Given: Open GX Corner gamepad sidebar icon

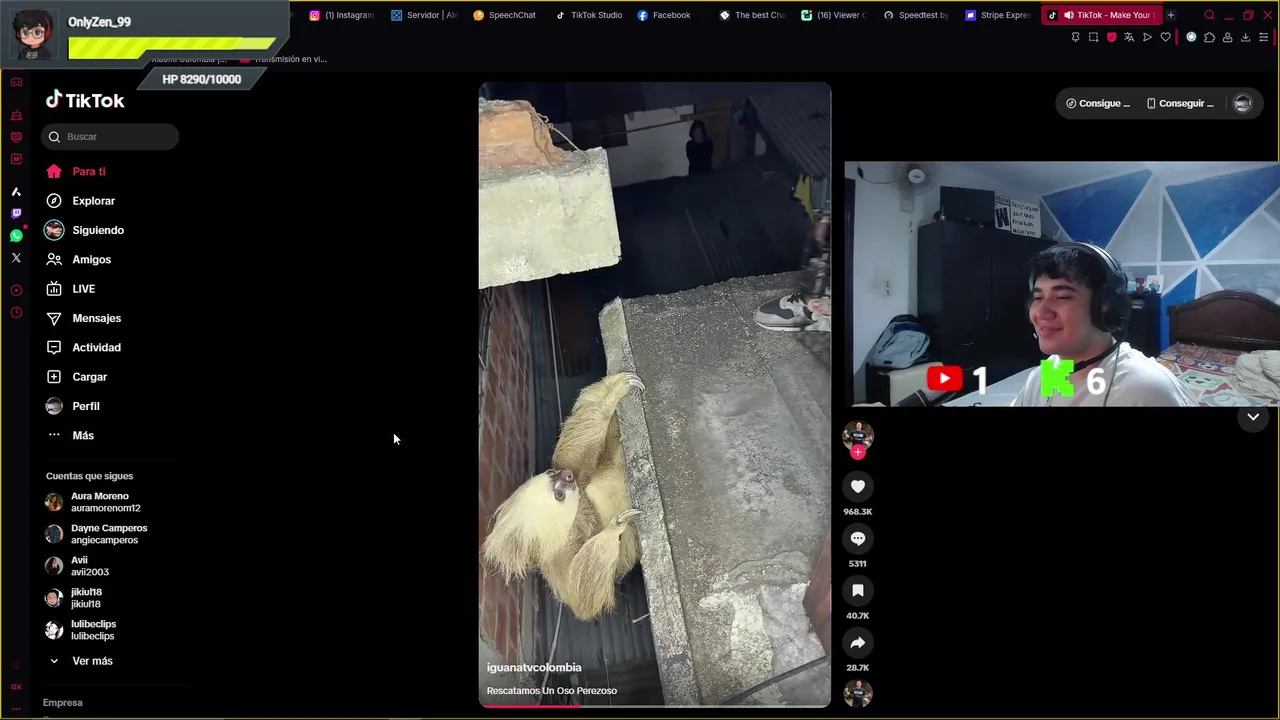Looking at the screenshot, I should [16, 82].
